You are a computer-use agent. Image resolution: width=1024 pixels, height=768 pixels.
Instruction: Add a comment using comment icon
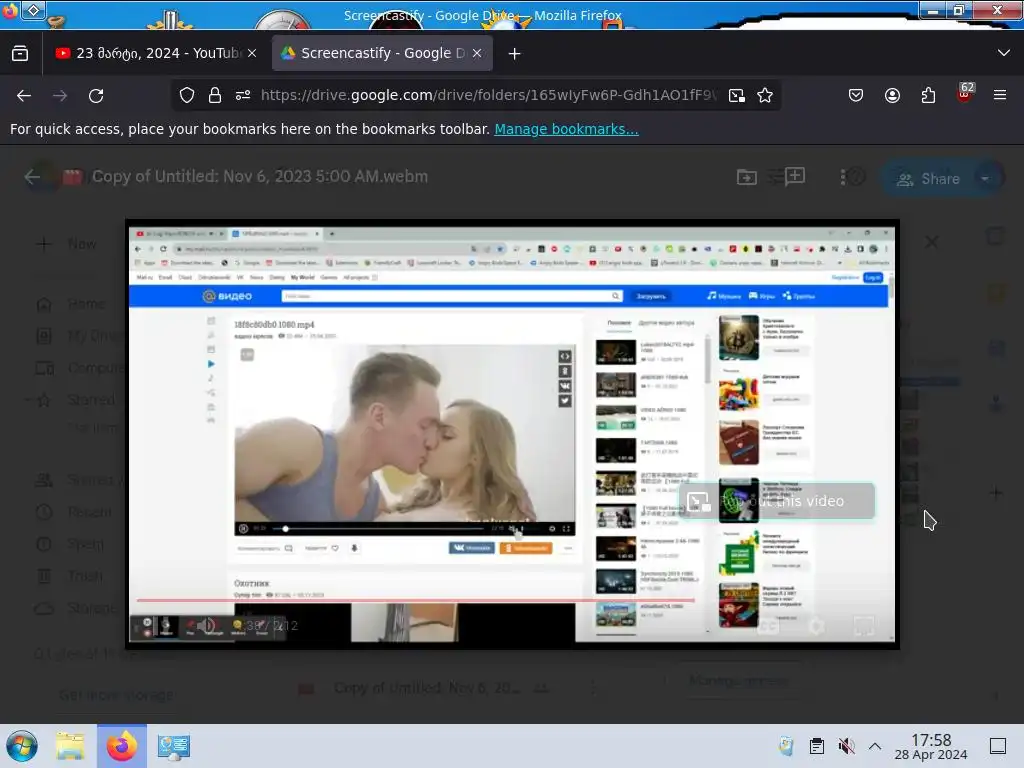pos(794,176)
